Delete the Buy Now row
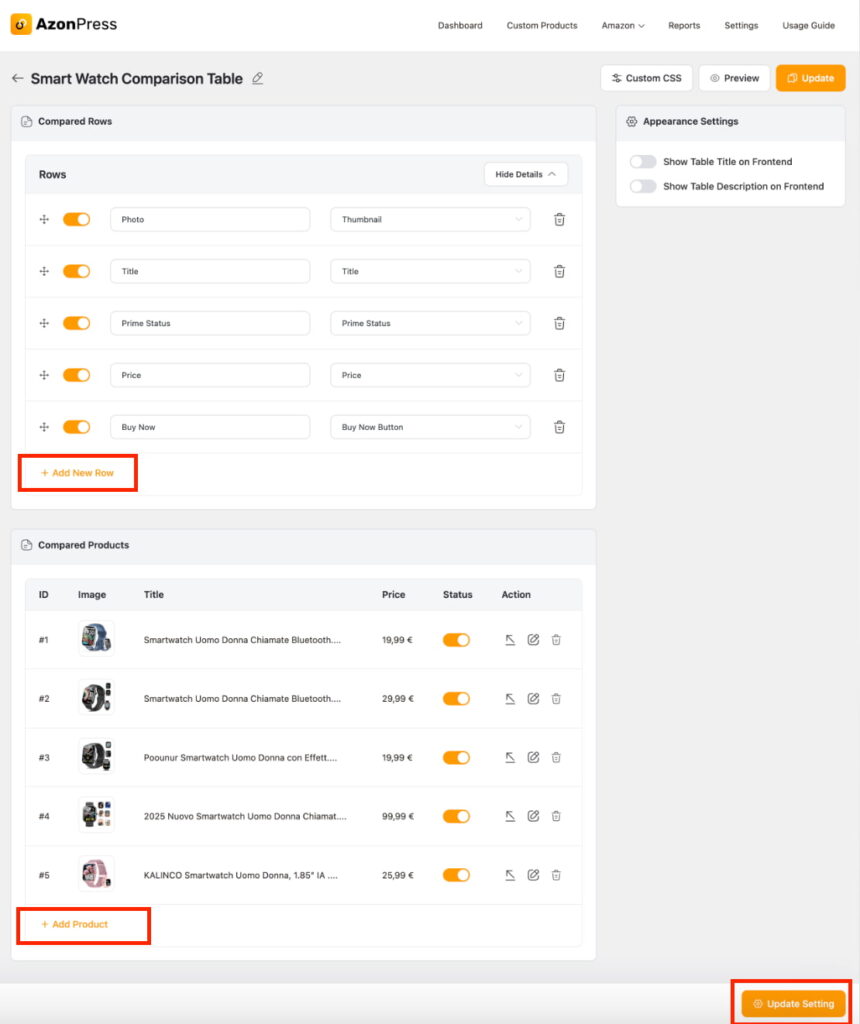Image resolution: width=860 pixels, height=1024 pixels. 559,427
